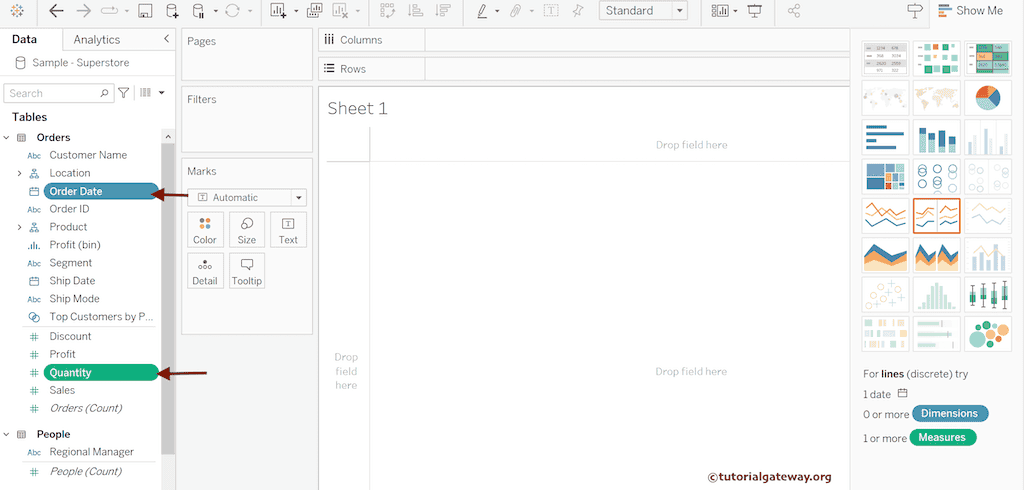The width and height of the screenshot is (1024, 490).
Task: Click the New Worksheet icon
Action: (278, 11)
